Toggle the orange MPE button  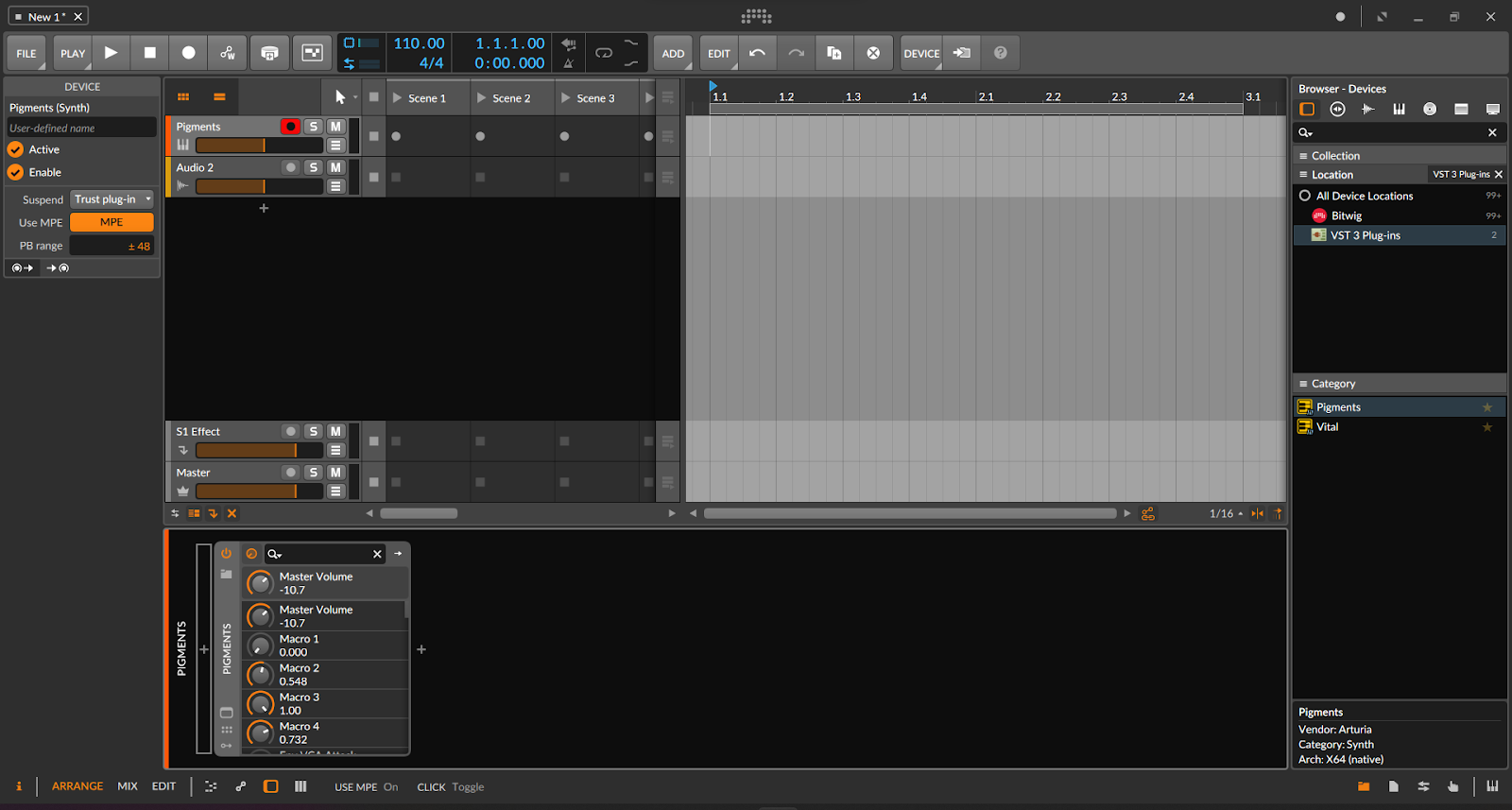click(112, 222)
